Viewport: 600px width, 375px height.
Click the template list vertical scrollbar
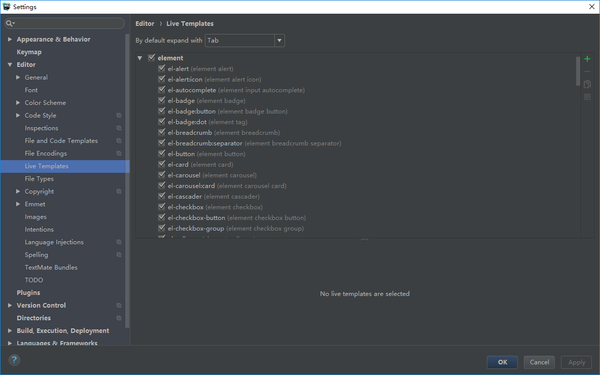(x=578, y=71)
